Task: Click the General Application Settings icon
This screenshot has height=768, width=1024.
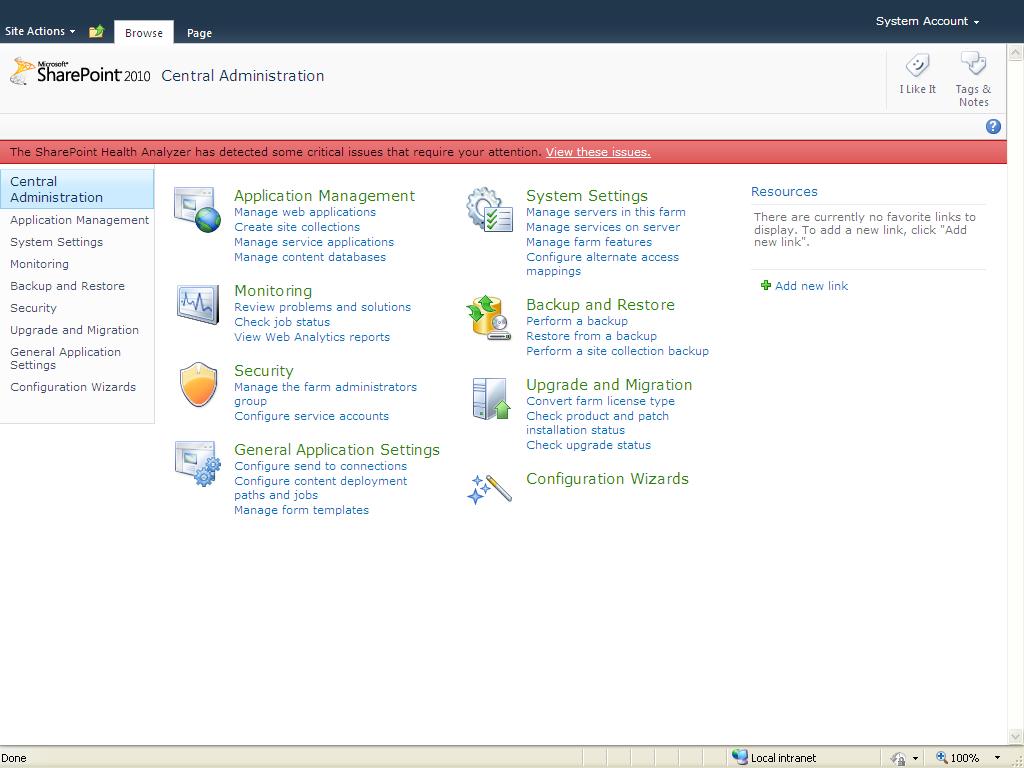Action: click(198, 463)
